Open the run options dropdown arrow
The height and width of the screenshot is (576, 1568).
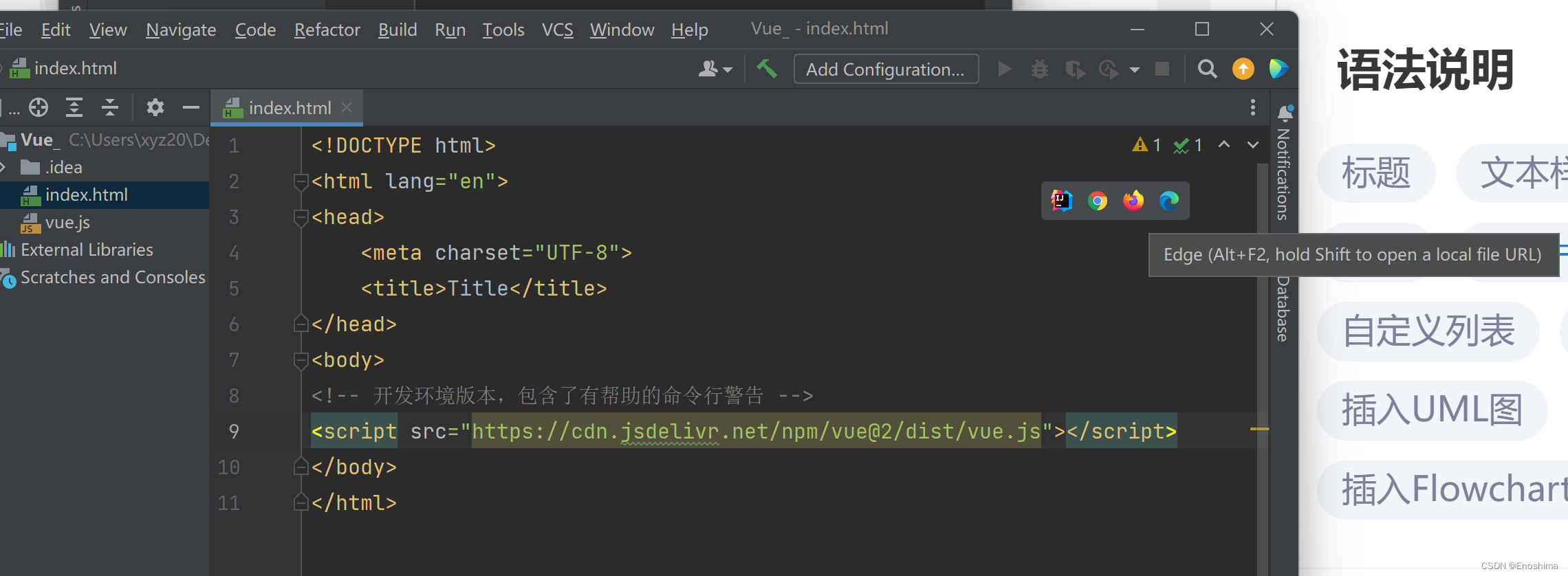click(x=1135, y=69)
